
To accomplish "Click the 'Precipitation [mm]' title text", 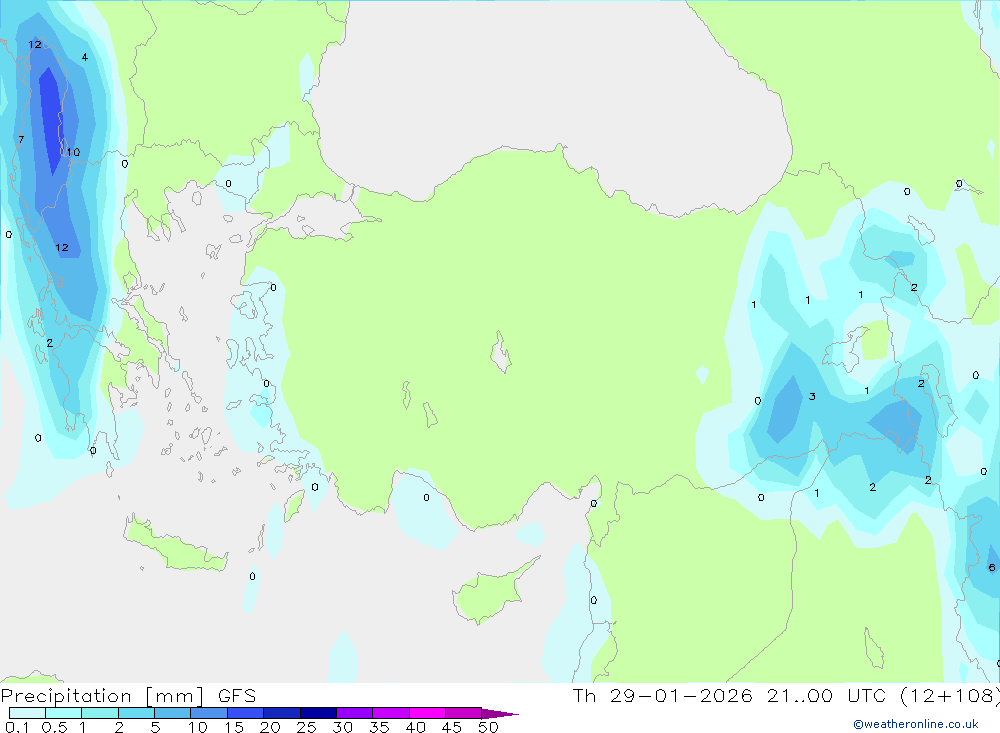I will pyautogui.click(x=102, y=696).
